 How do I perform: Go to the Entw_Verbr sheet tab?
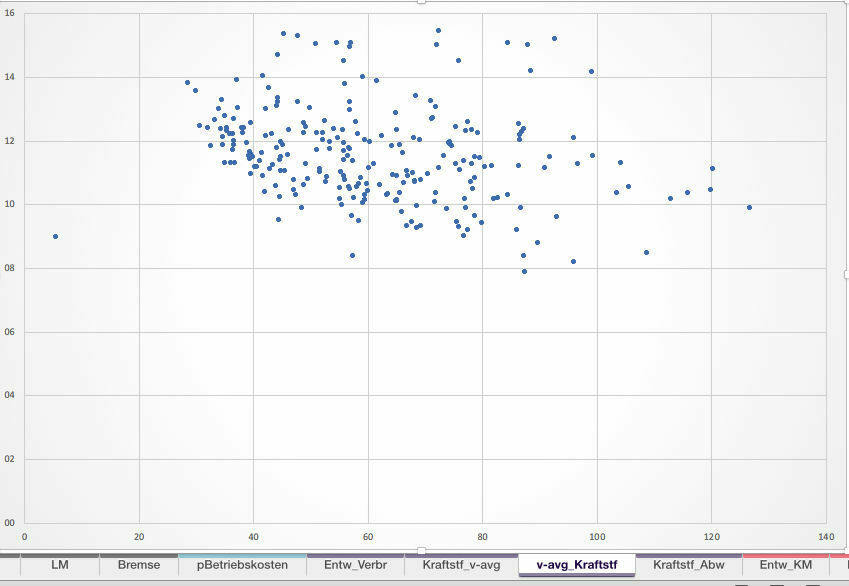tap(356, 566)
